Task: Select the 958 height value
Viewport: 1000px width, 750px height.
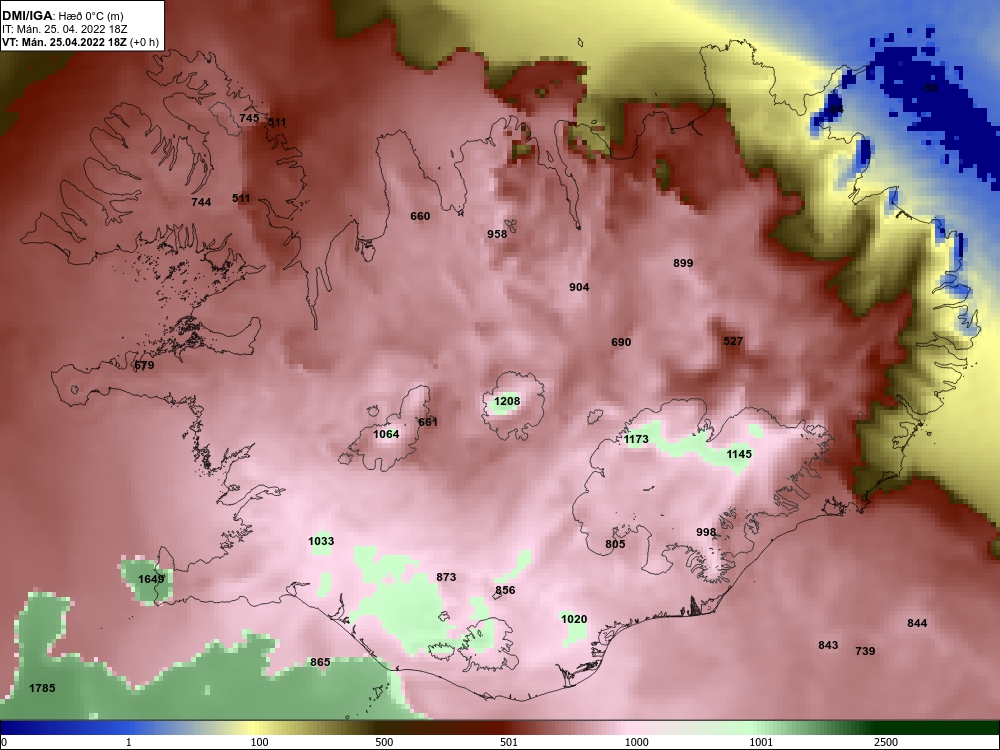Action: [x=497, y=234]
